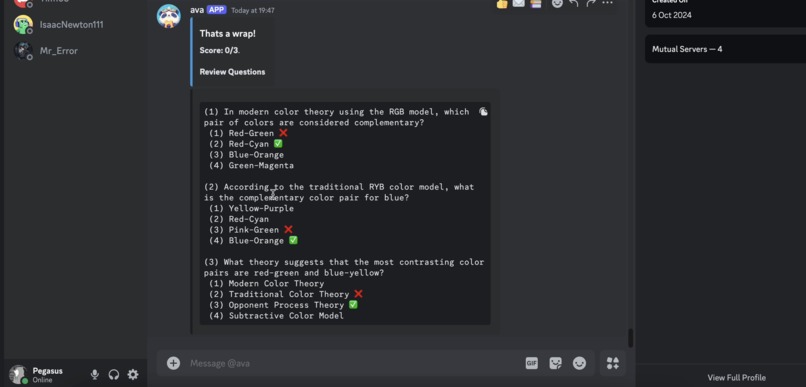Mute microphone in the user panel
The height and width of the screenshot is (387, 806).
pyautogui.click(x=95, y=375)
